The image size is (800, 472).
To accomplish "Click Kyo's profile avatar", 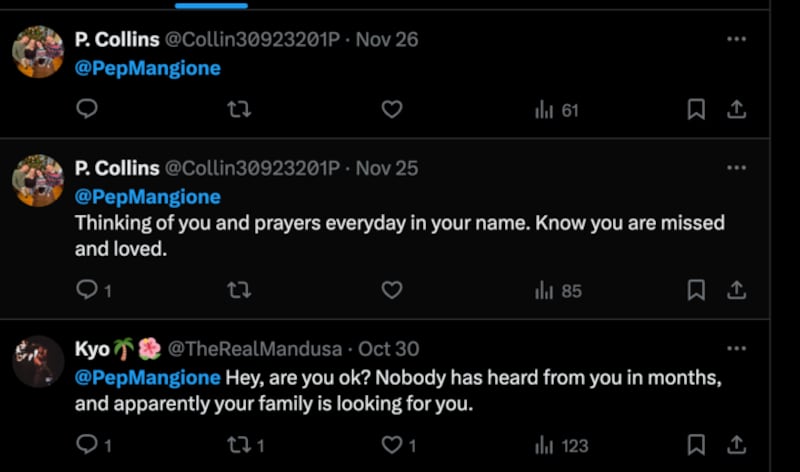I will coord(38,361).
